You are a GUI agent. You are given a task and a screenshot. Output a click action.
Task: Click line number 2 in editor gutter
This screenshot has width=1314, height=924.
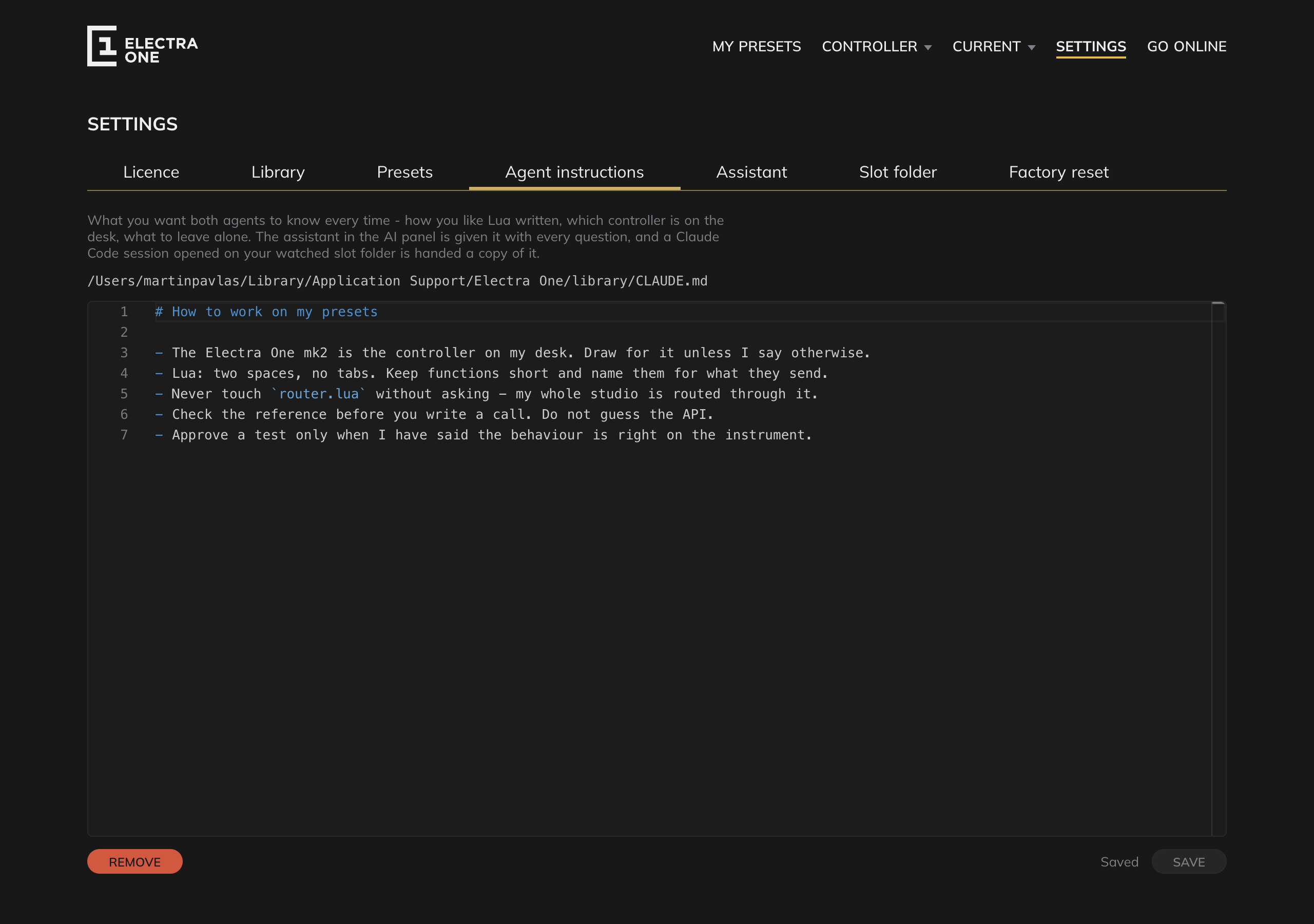coord(124,332)
